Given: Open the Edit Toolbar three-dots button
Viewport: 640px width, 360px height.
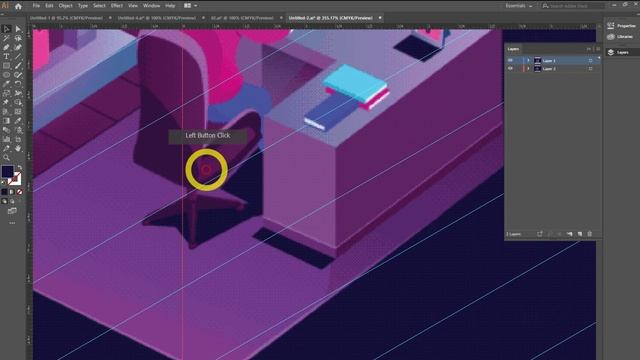Looking at the screenshot, I should pyautogui.click(x=12, y=223).
